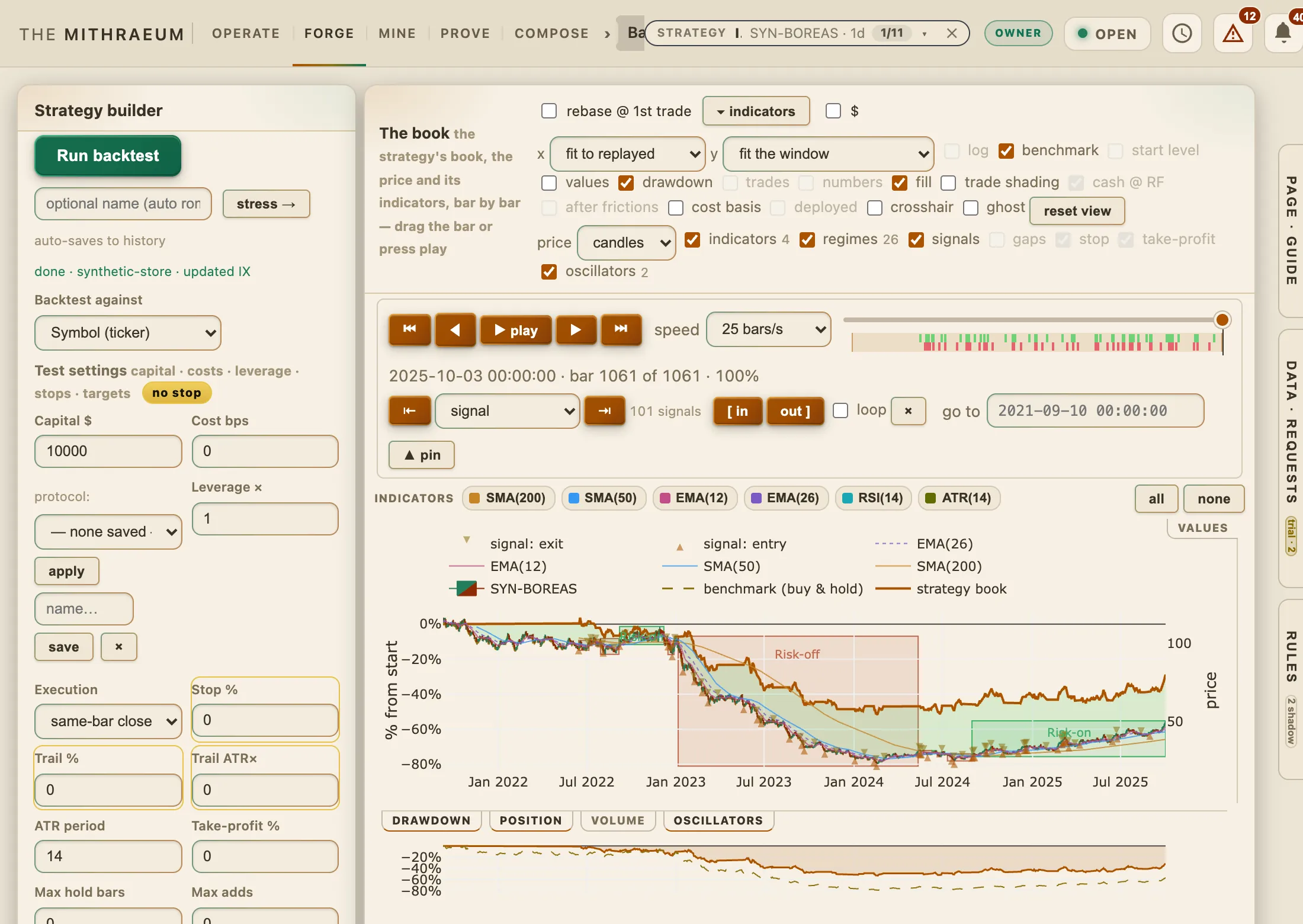This screenshot has width=1303, height=924.
Task: Delete saved protocol × button
Action: 118,647
